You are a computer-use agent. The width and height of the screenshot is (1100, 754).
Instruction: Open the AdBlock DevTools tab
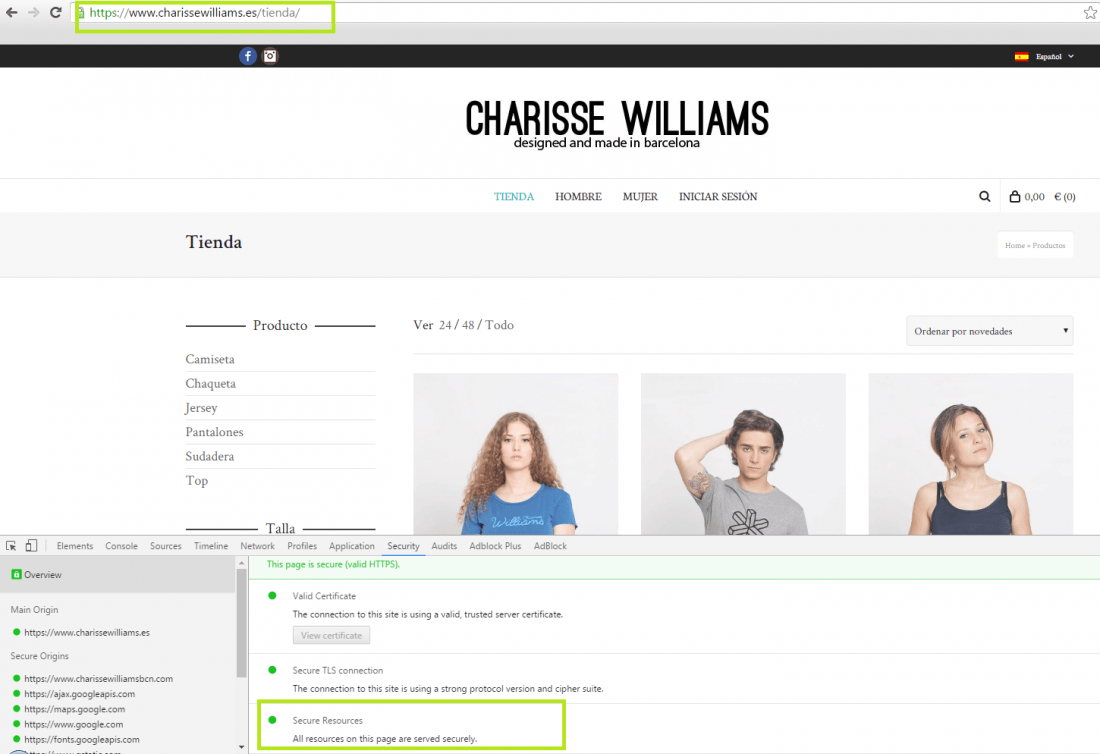click(x=550, y=546)
